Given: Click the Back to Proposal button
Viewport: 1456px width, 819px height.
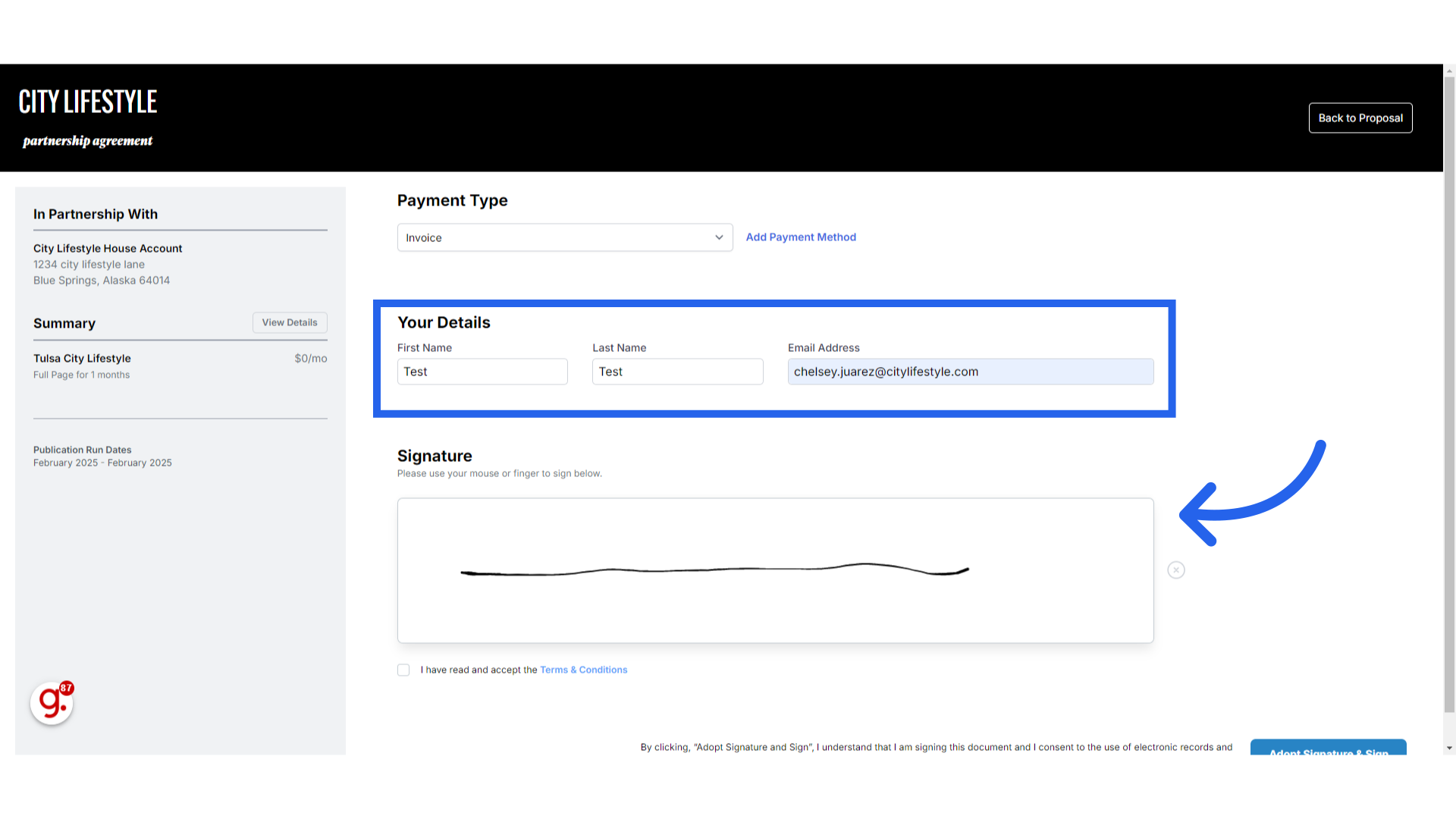Looking at the screenshot, I should (x=1360, y=118).
